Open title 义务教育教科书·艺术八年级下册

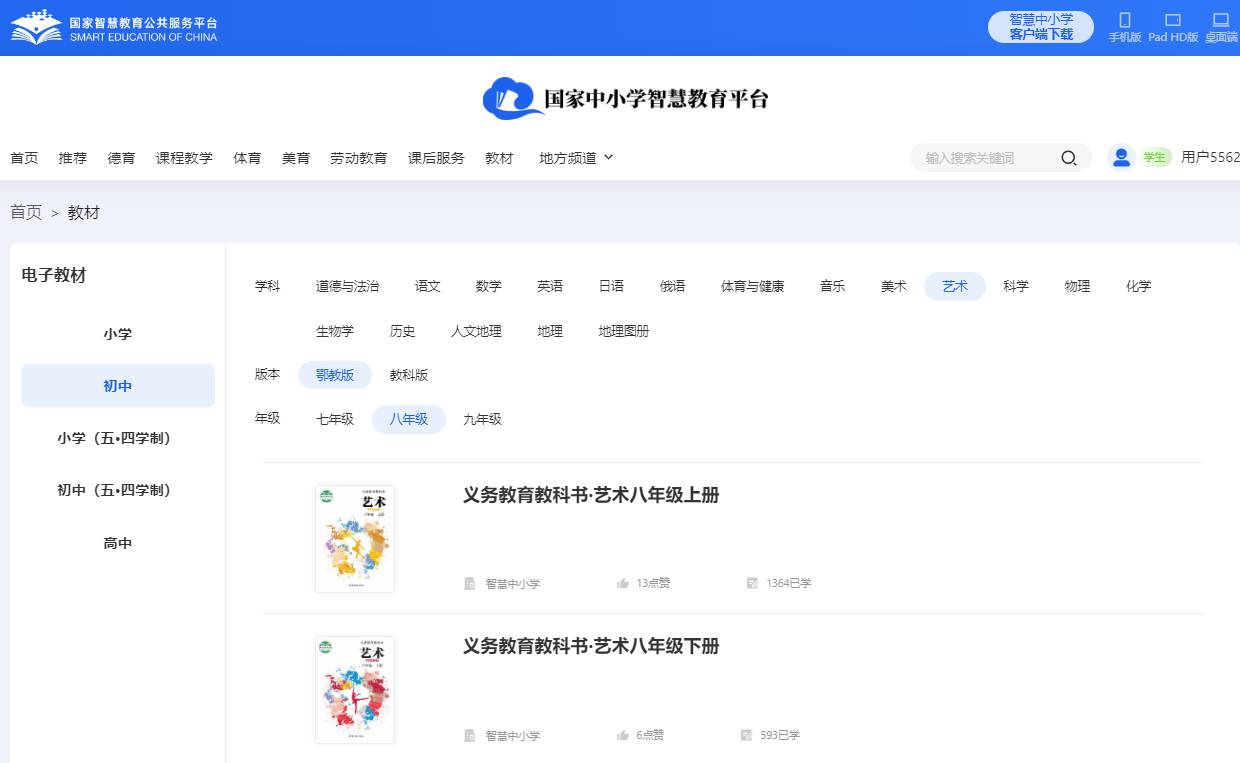pyautogui.click(x=591, y=646)
